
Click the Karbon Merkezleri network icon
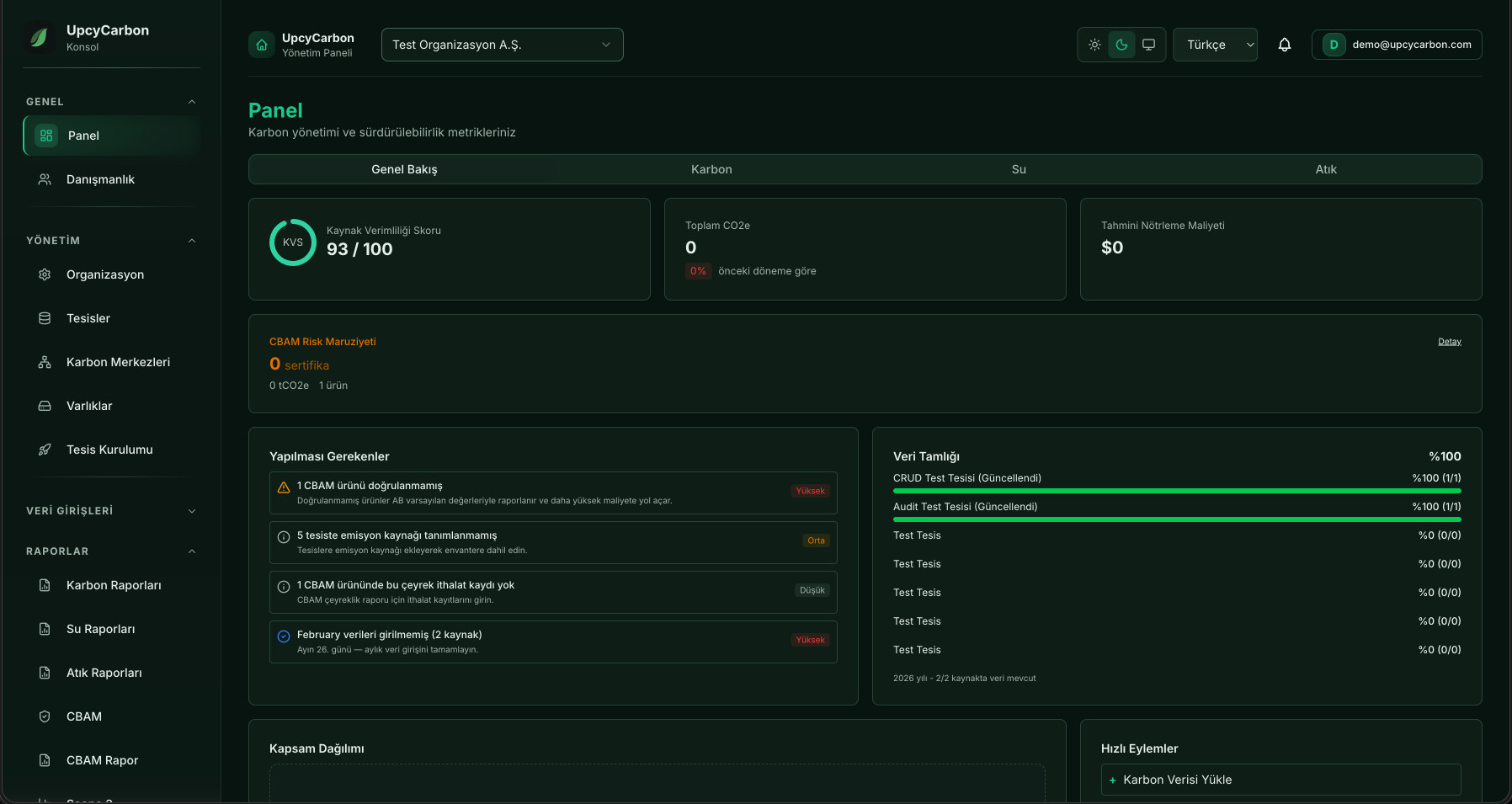45,362
